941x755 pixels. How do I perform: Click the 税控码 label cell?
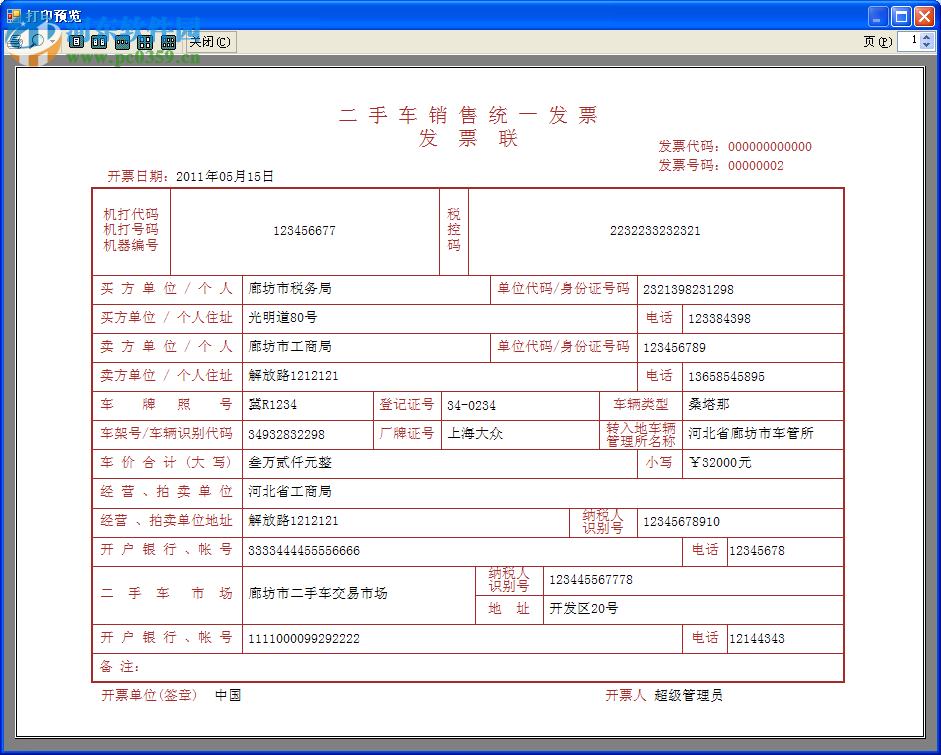[454, 230]
